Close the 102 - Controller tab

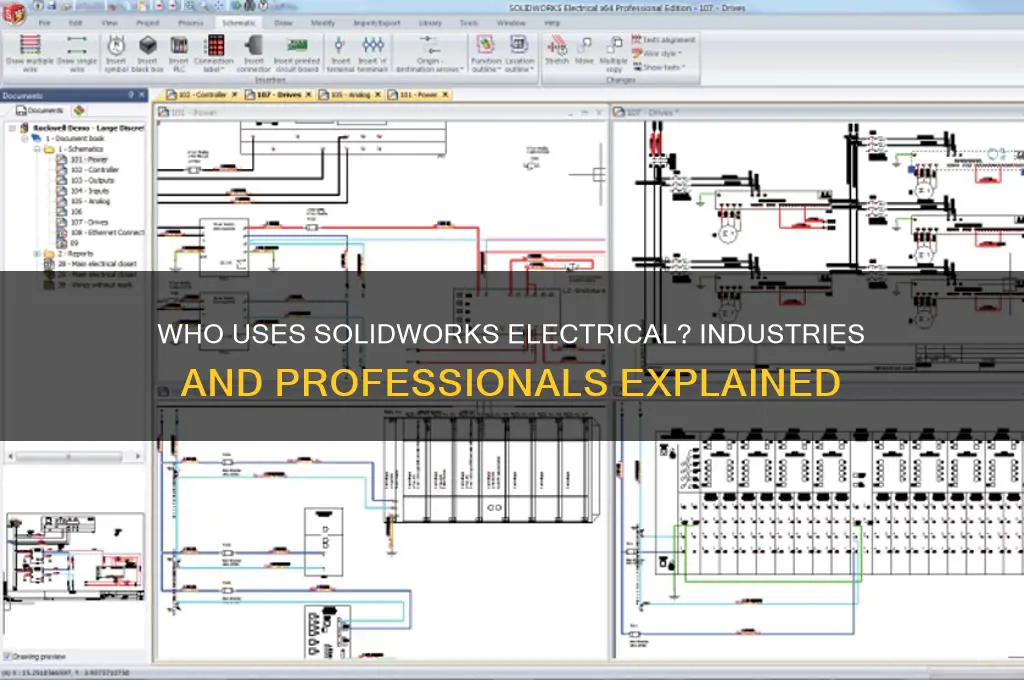pyautogui.click(x=234, y=95)
